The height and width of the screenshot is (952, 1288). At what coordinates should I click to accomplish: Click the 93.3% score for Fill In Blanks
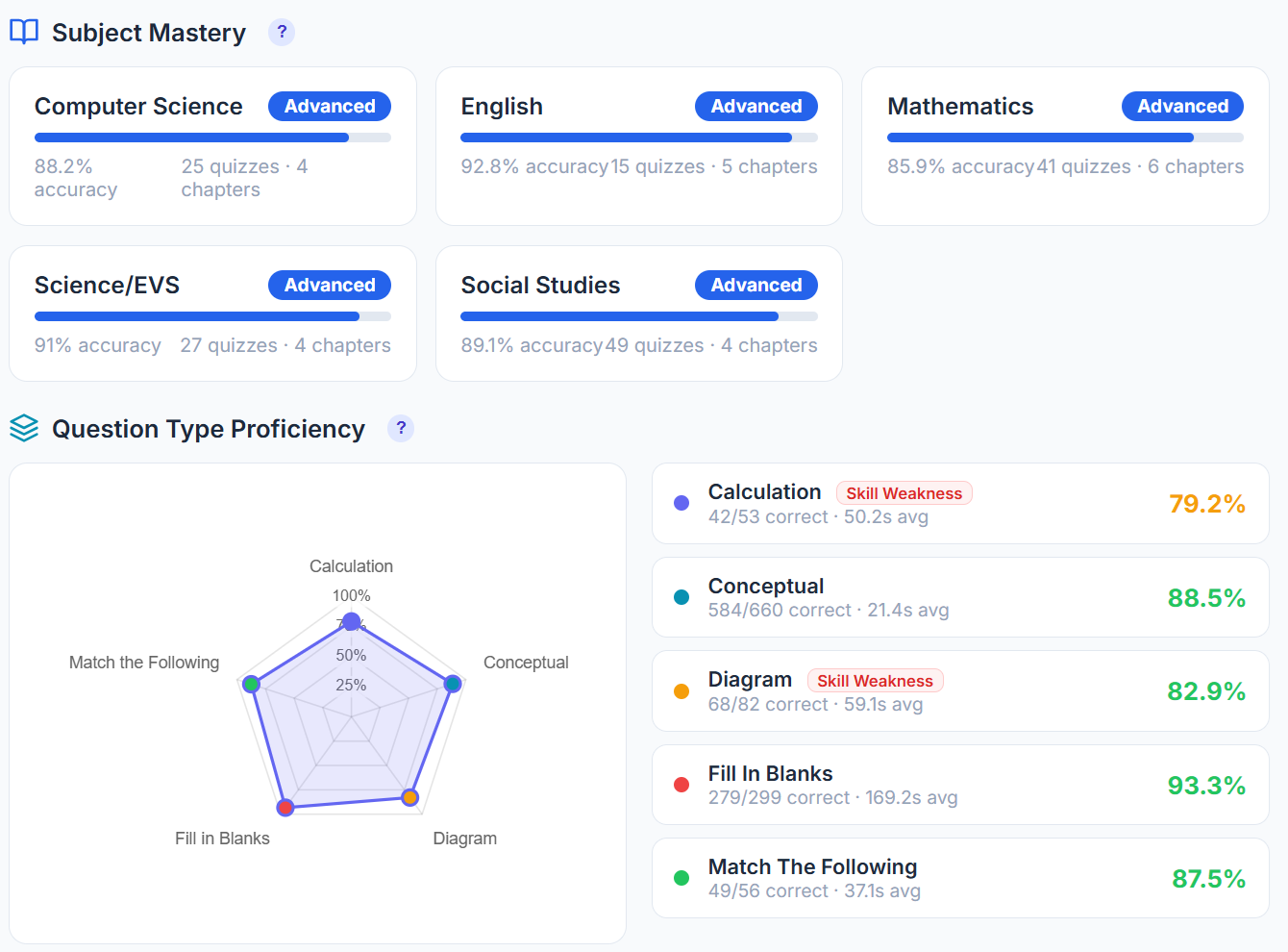pyautogui.click(x=1206, y=785)
